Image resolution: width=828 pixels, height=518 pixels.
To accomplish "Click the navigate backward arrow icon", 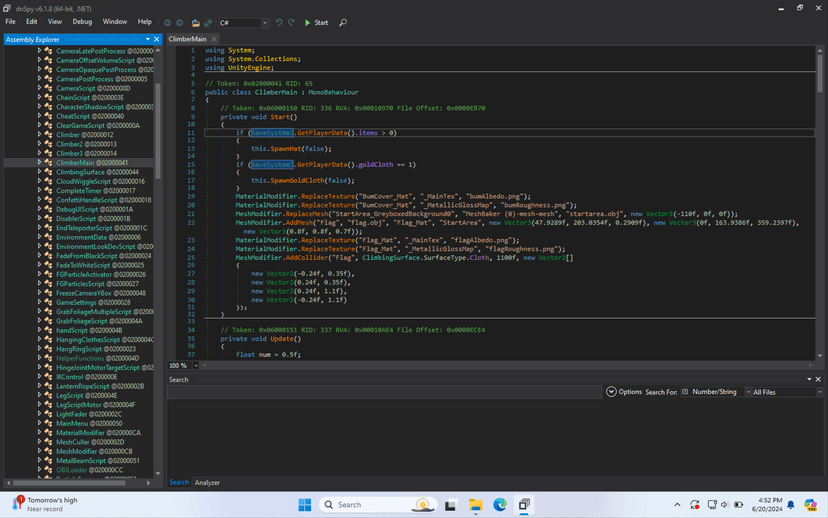I will 168,22.
